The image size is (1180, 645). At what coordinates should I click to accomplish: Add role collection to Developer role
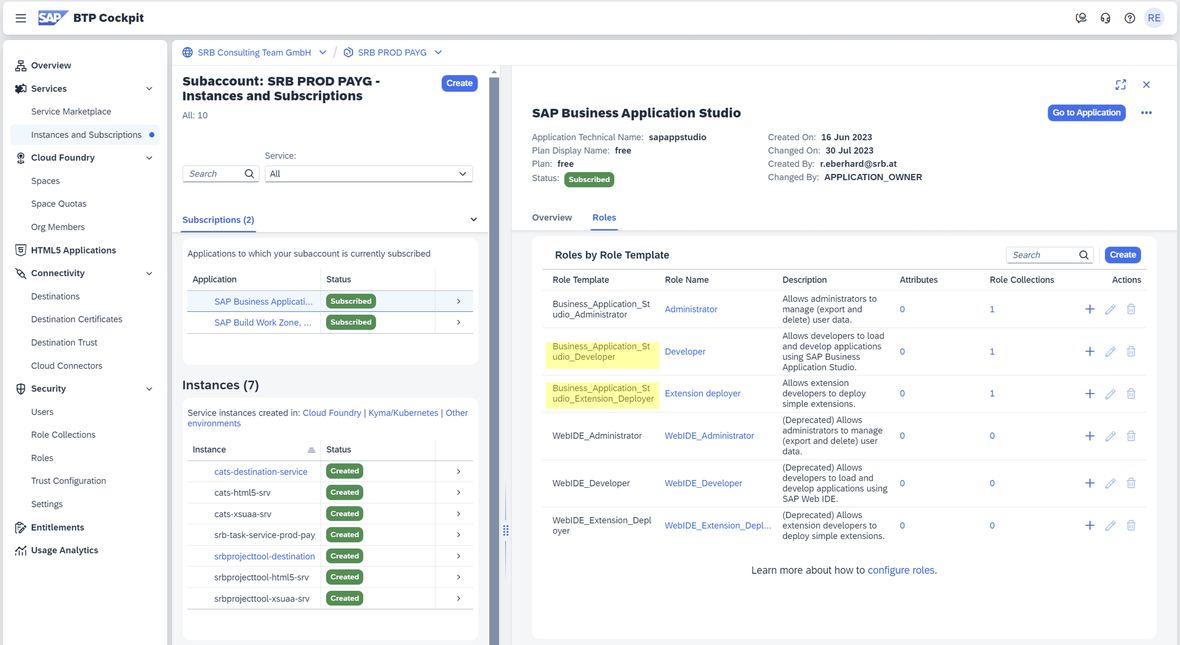click(x=1089, y=351)
